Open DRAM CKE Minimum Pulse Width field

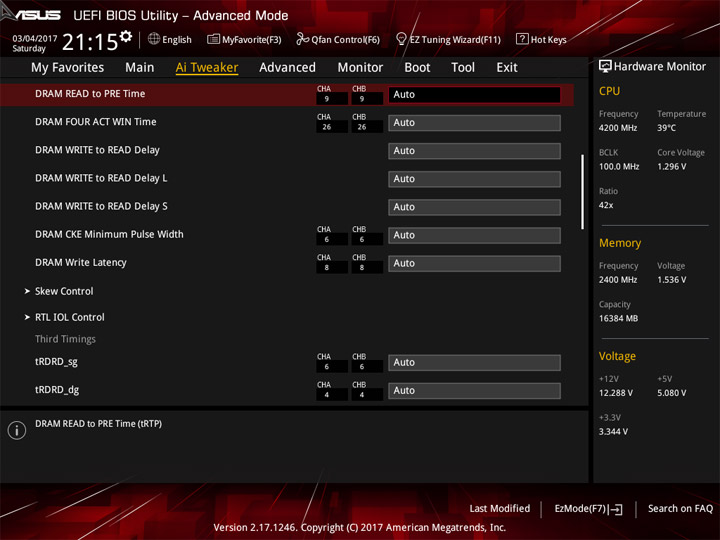(x=474, y=235)
